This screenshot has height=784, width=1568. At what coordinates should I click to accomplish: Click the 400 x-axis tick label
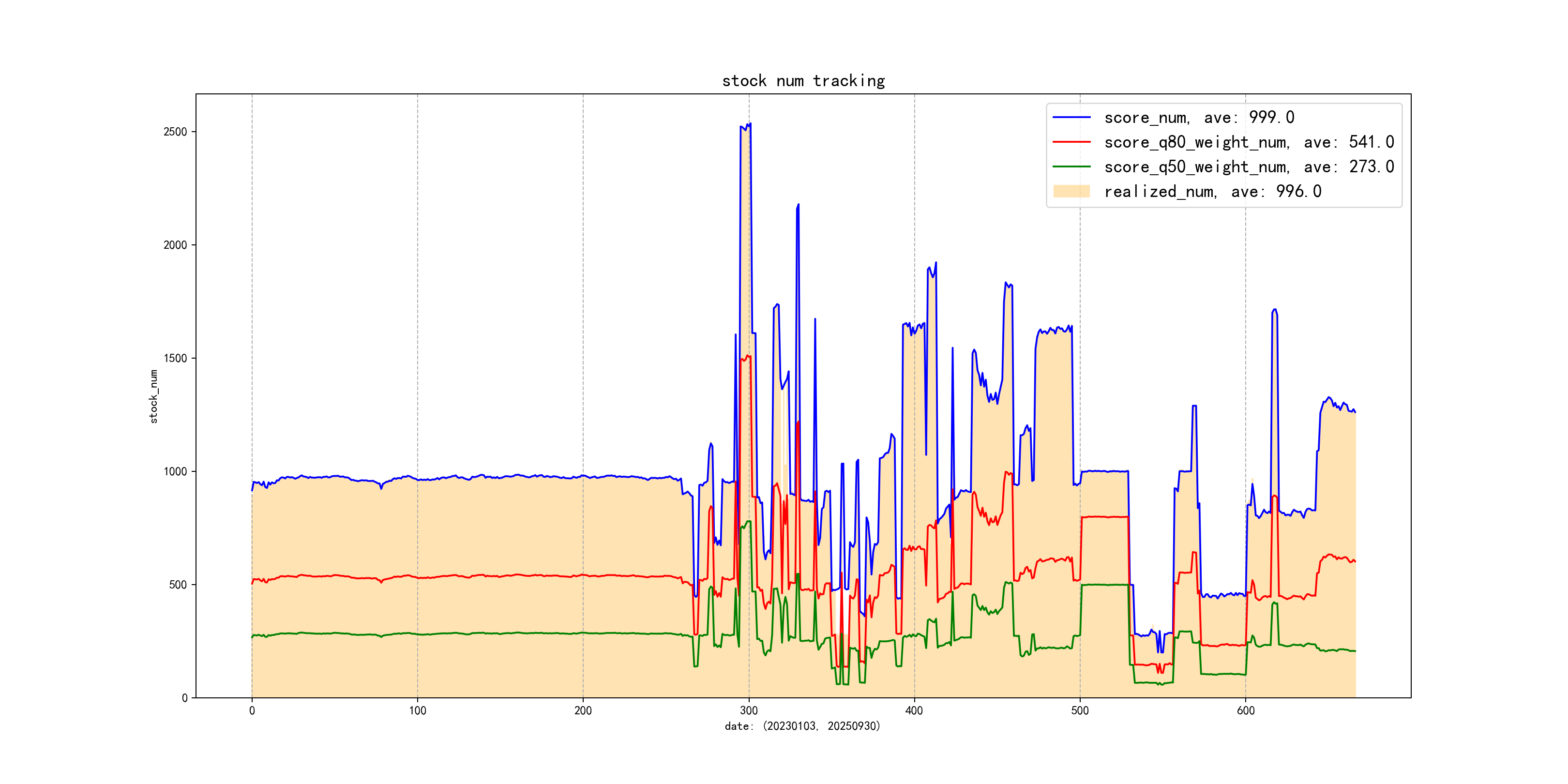[914, 711]
